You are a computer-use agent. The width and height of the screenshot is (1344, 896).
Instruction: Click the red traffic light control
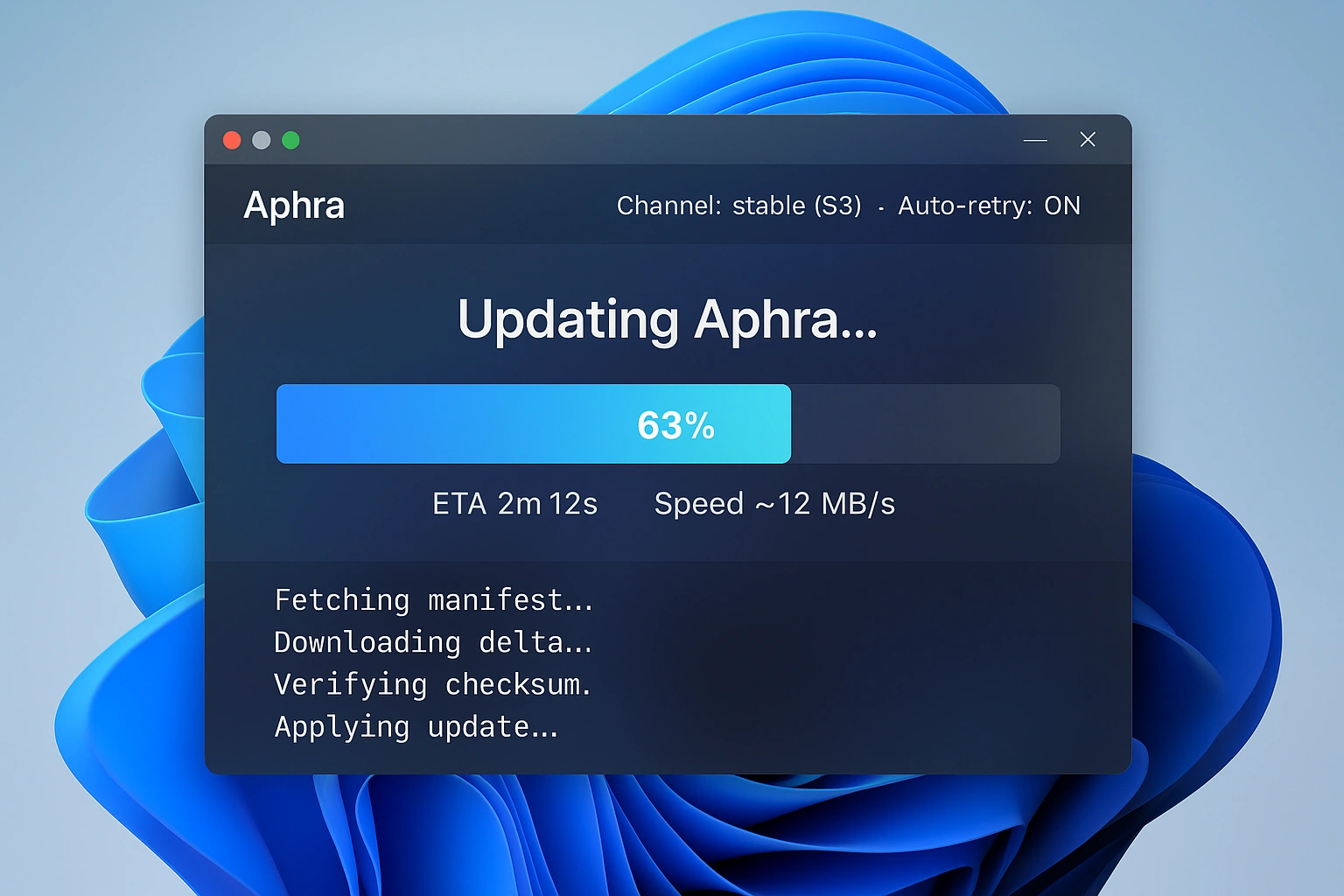232,140
